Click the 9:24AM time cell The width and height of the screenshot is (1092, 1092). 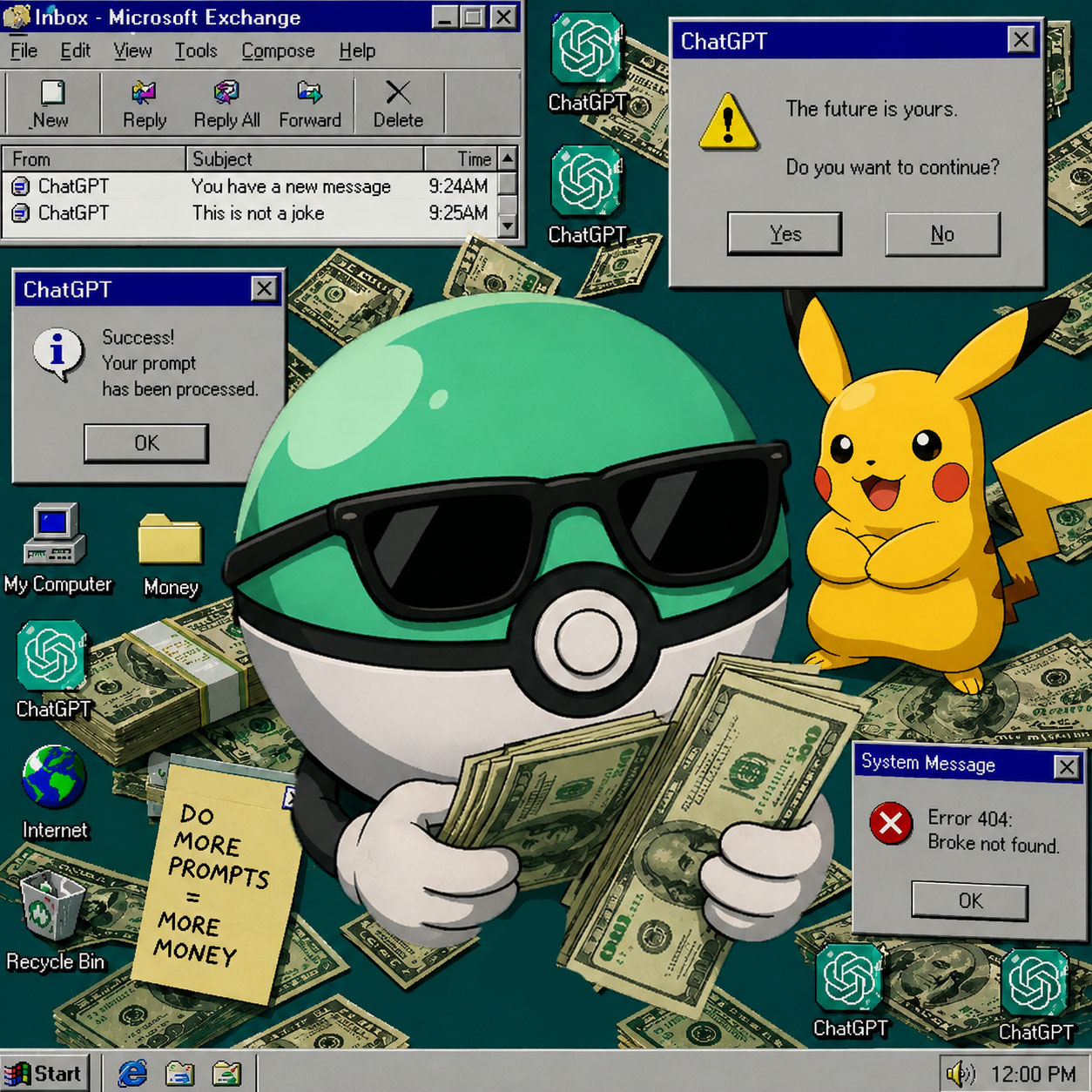458,186
